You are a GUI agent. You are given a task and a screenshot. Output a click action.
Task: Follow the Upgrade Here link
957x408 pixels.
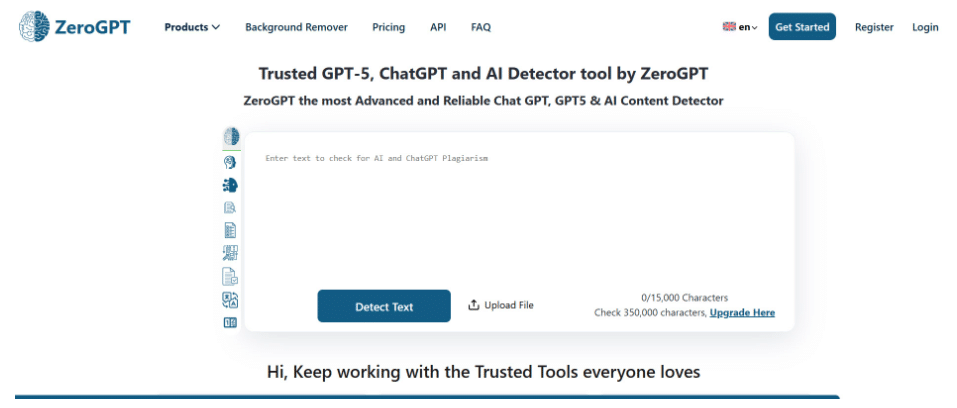[742, 313]
